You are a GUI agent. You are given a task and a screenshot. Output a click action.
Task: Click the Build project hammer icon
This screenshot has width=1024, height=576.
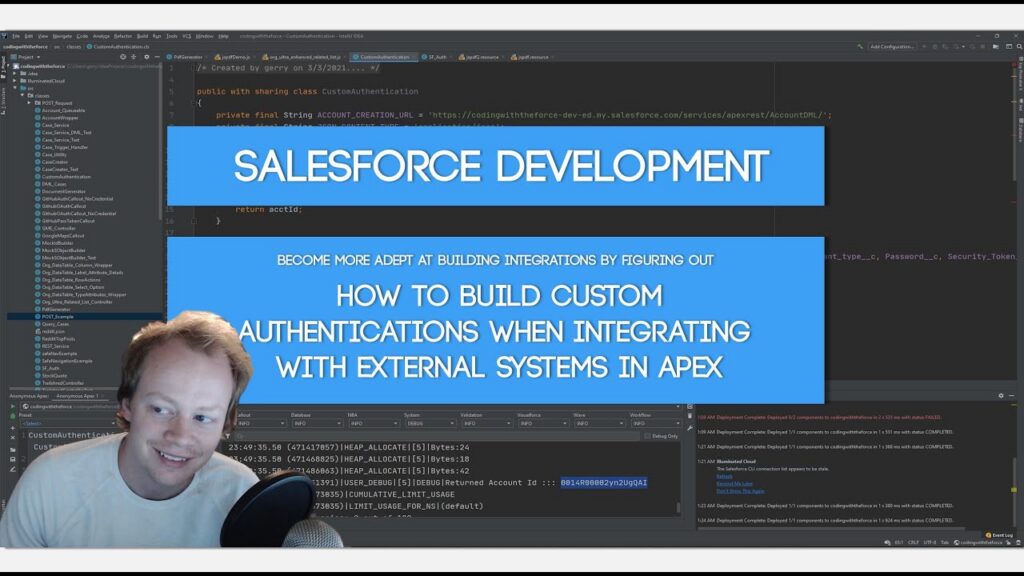(860, 47)
